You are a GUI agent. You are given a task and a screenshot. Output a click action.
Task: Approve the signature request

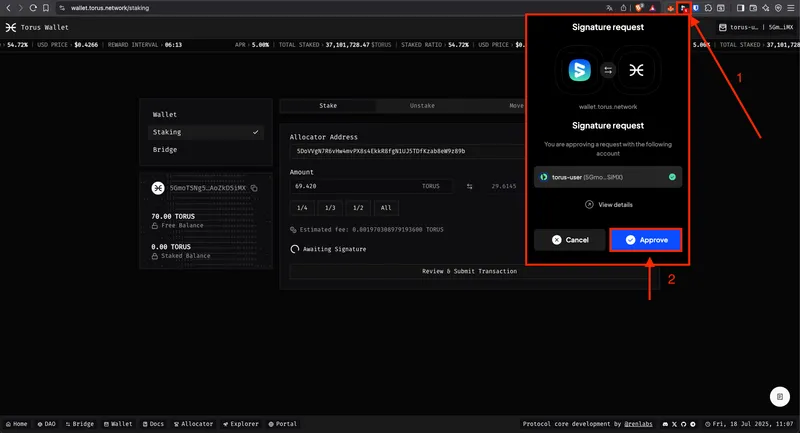645,240
